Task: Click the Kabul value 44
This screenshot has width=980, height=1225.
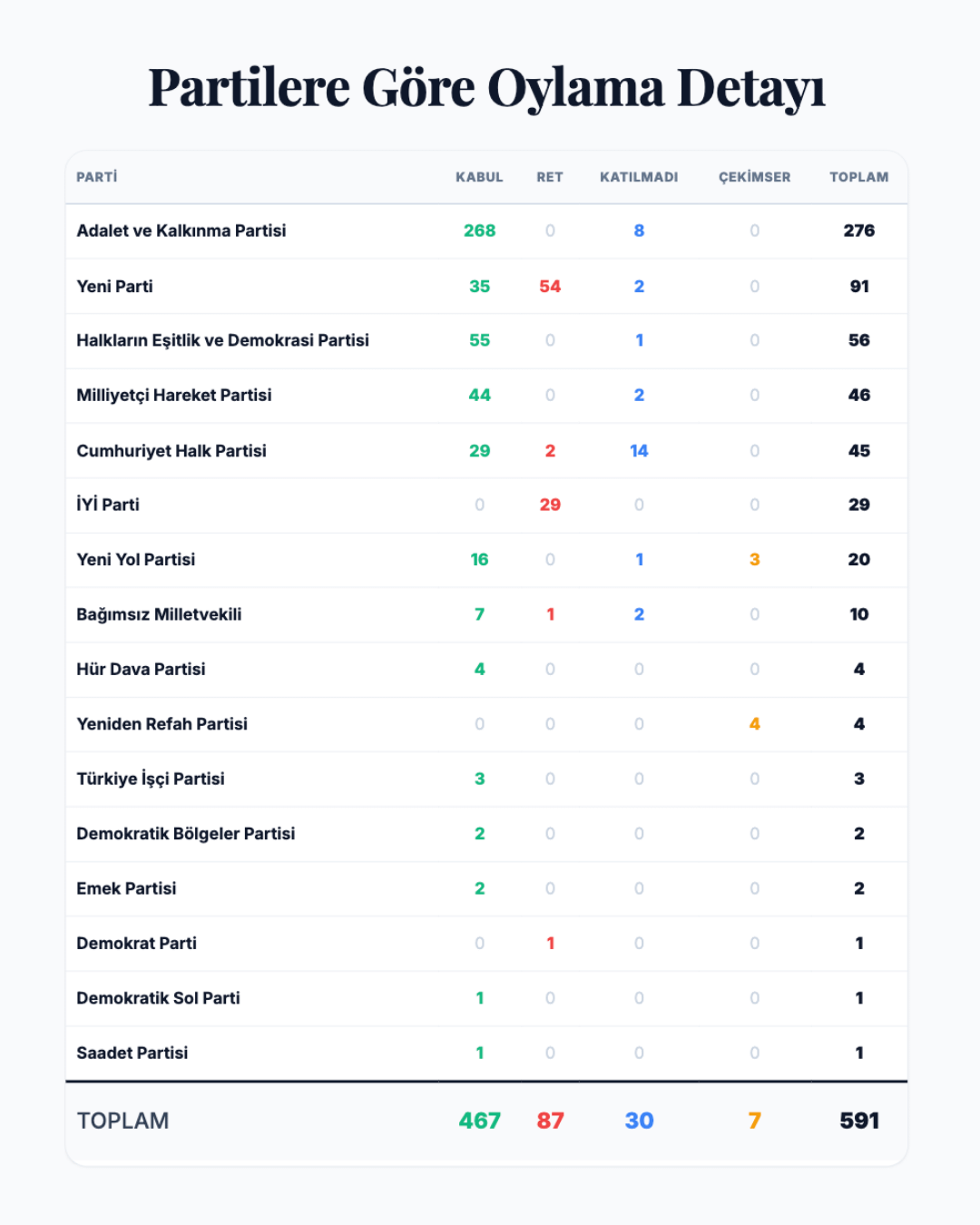Action: pyautogui.click(x=479, y=395)
